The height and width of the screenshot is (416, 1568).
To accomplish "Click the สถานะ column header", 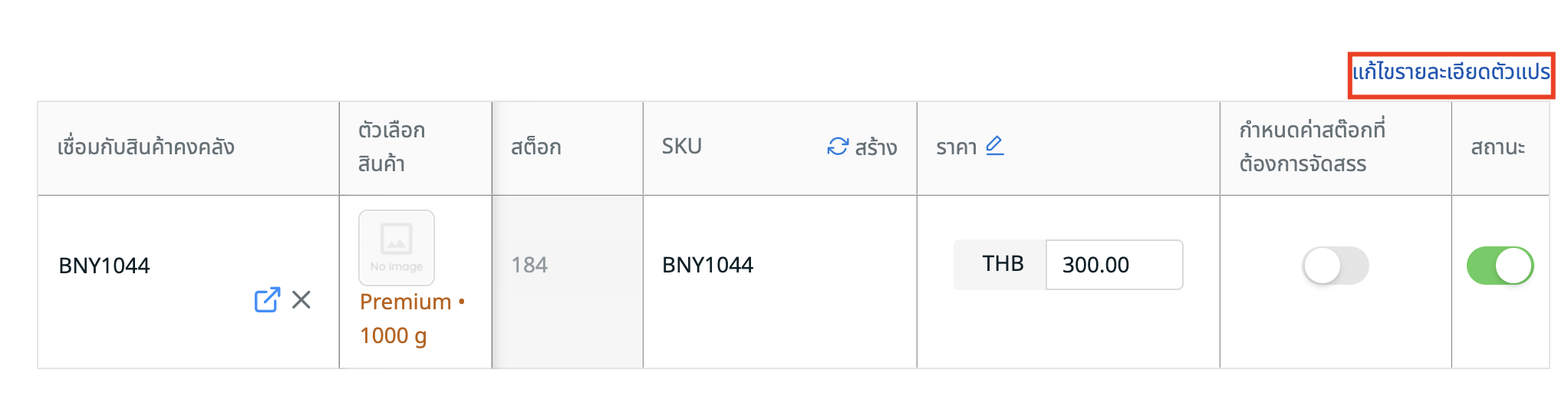I will (1497, 147).
